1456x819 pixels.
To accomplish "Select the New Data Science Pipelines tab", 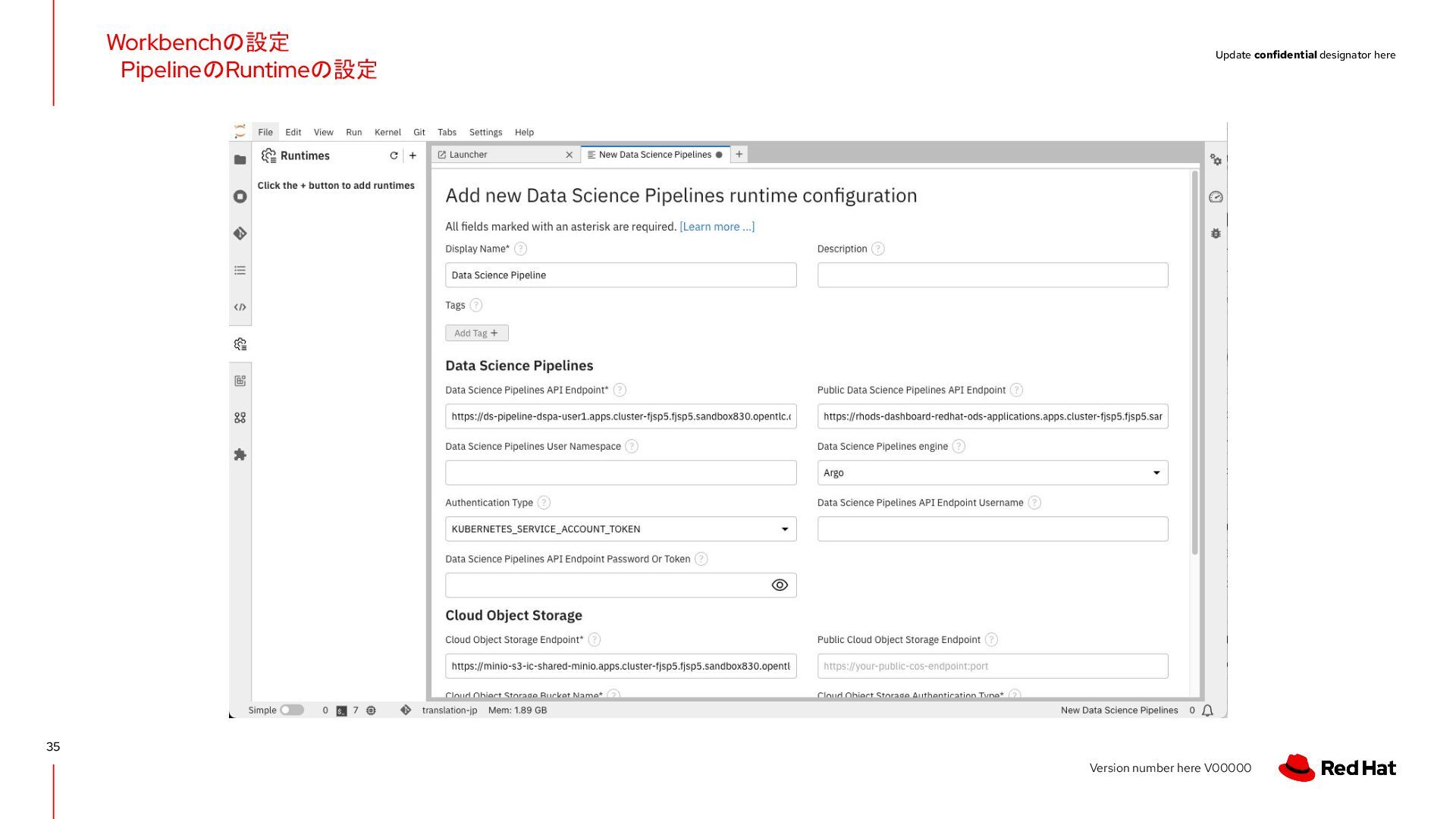I will tap(655, 155).
